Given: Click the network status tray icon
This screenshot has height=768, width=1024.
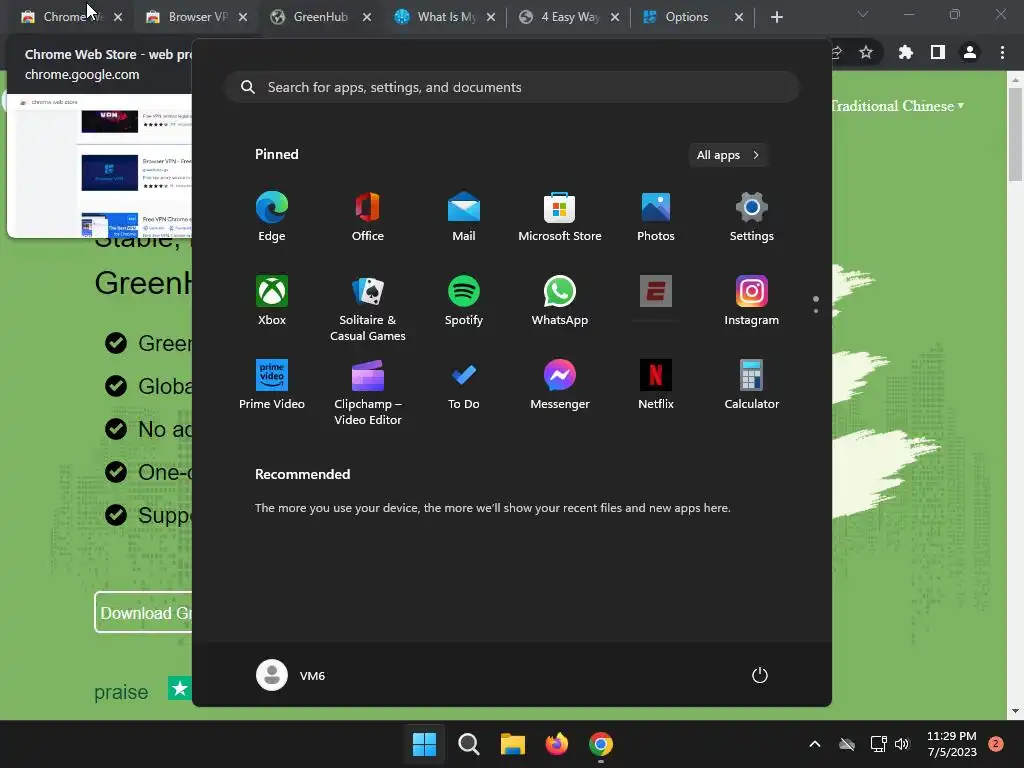Looking at the screenshot, I should pyautogui.click(x=878, y=744).
